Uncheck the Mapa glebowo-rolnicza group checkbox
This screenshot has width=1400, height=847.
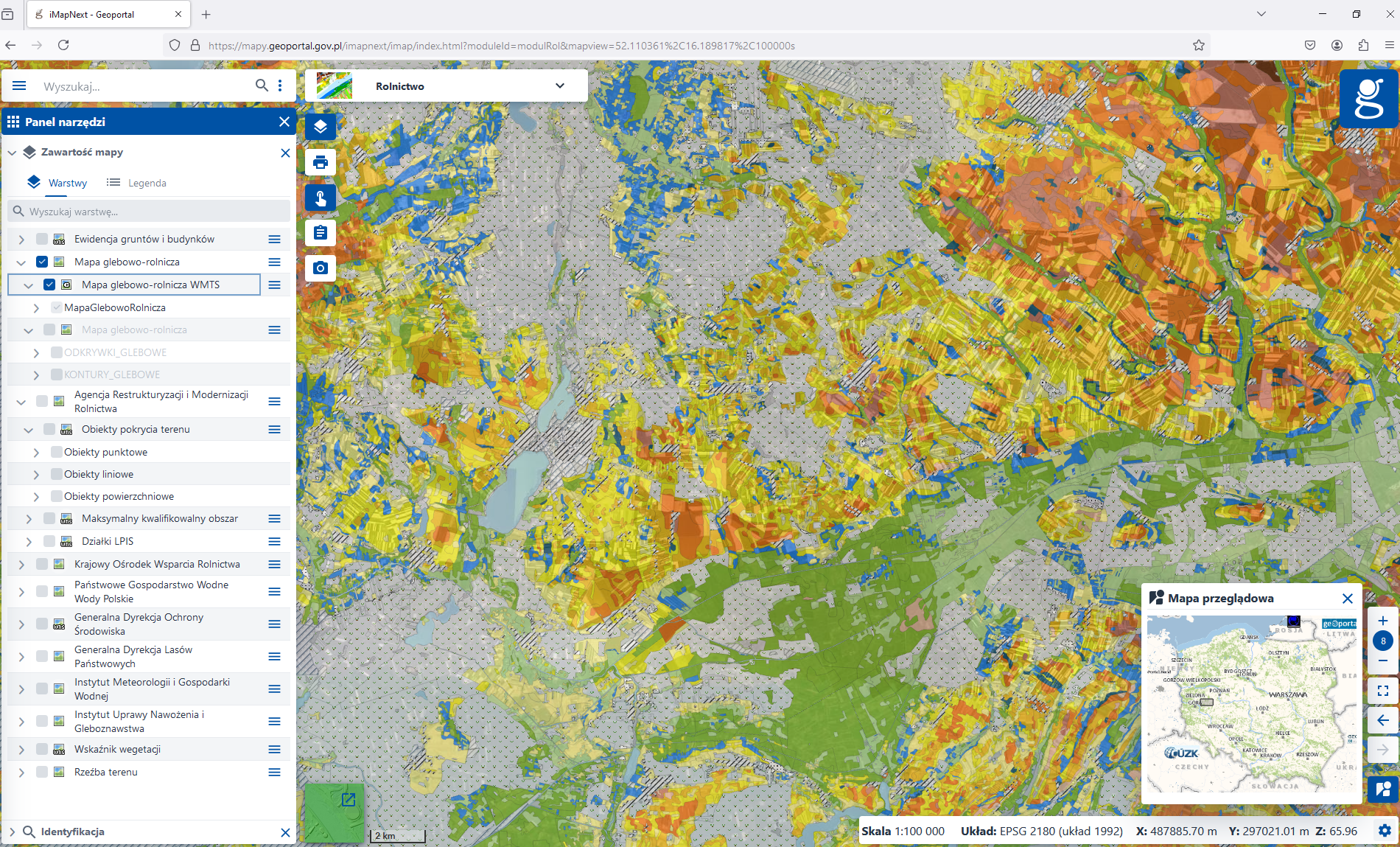click(42, 262)
